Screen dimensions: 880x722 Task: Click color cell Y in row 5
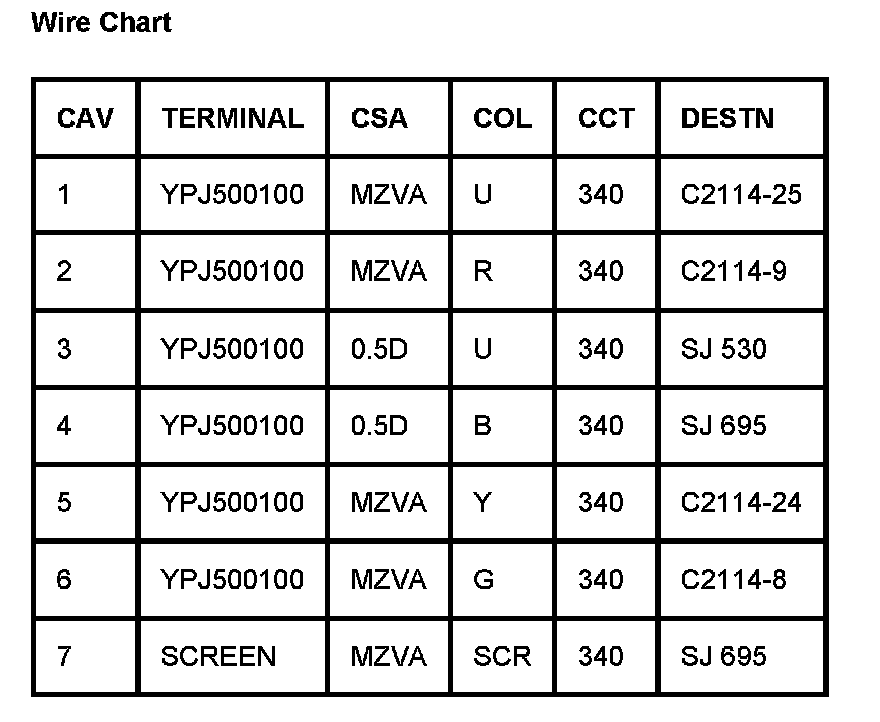click(x=483, y=502)
